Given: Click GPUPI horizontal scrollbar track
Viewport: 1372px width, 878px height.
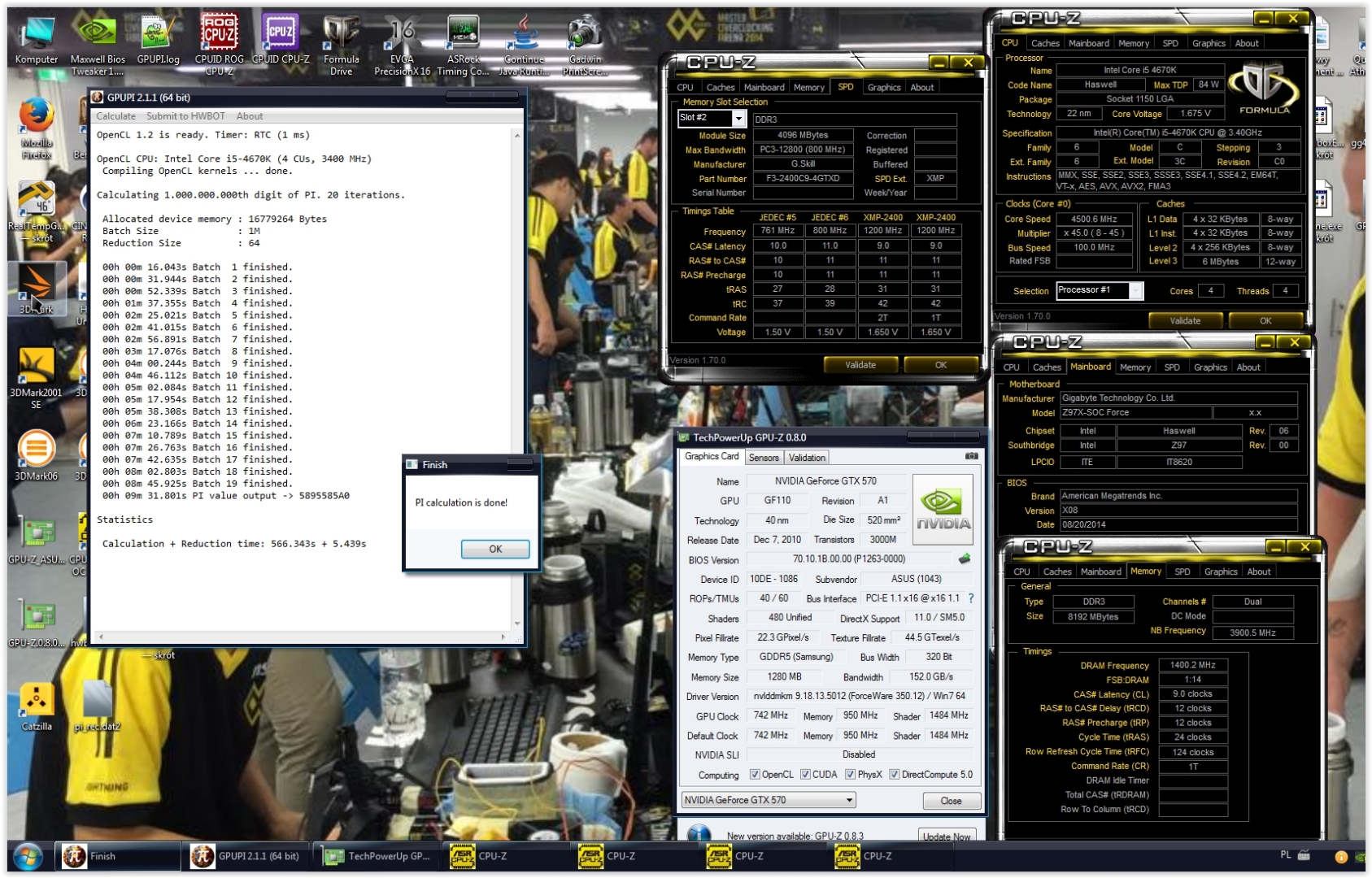Looking at the screenshot, I should [x=301, y=637].
